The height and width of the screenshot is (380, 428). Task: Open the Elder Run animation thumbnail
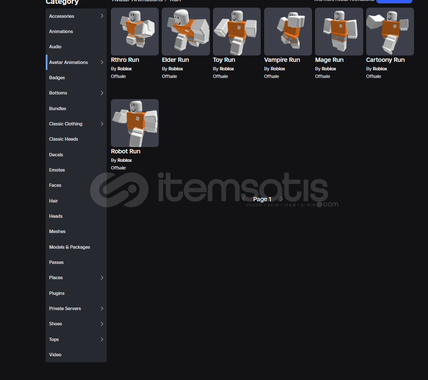(186, 32)
